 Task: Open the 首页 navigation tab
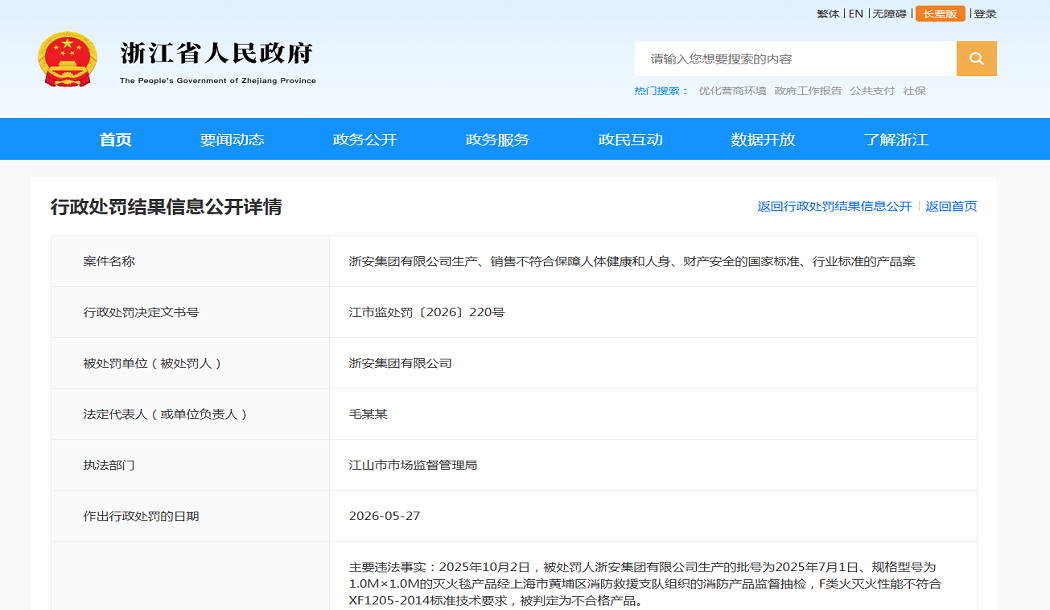115,139
